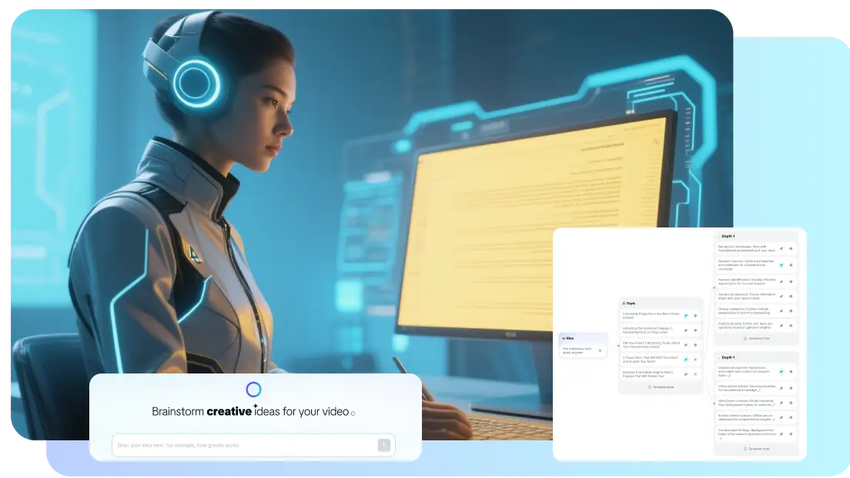Toggle the blue pin on 'Research sources' item
The image size is (850, 478).
782,265
